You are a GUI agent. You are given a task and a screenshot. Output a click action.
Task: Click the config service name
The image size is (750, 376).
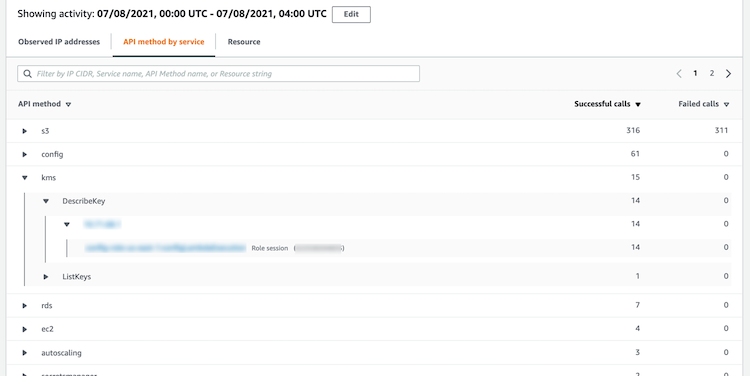coord(52,155)
